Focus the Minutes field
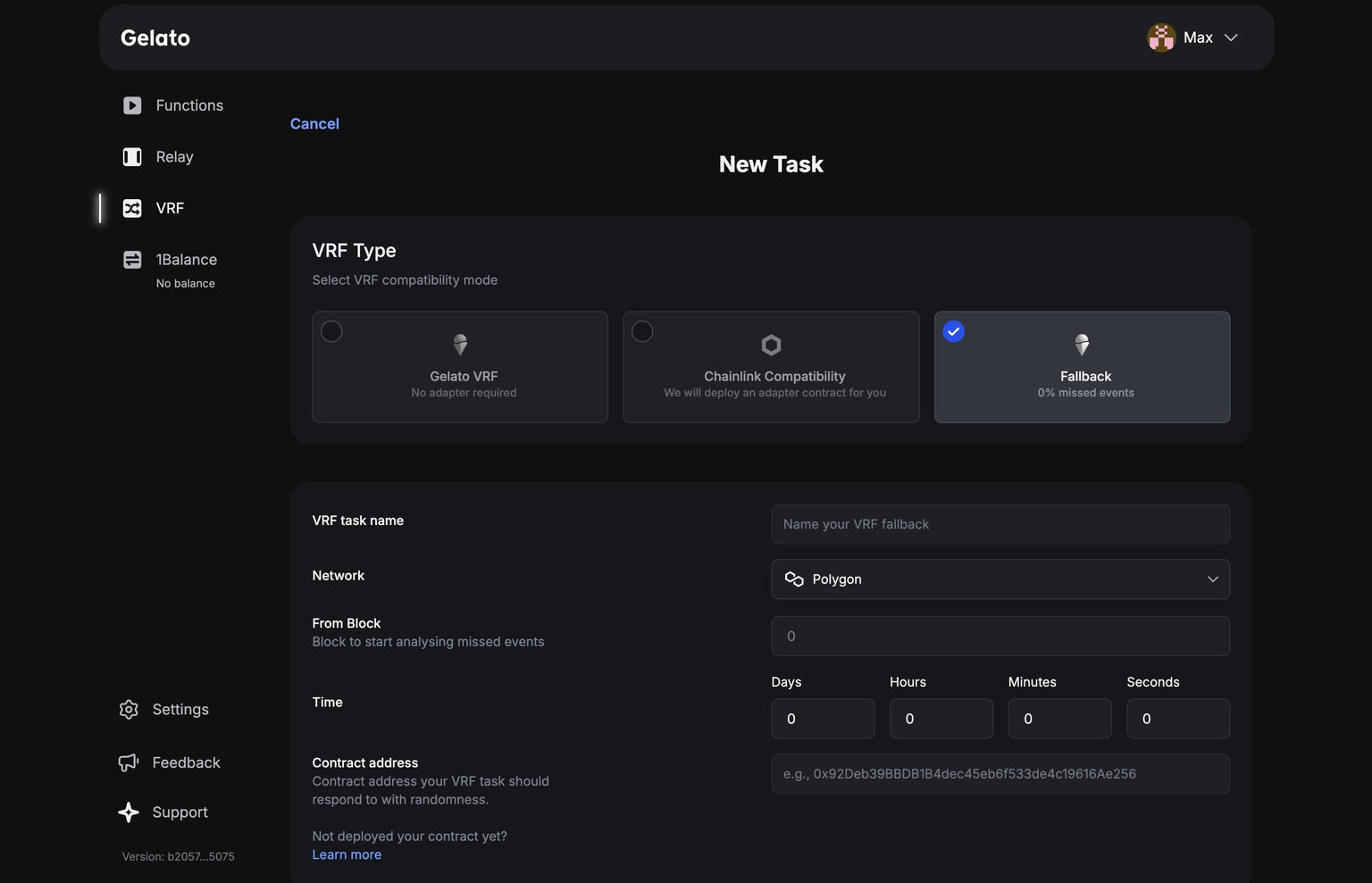The height and width of the screenshot is (883, 1372). coord(1060,719)
